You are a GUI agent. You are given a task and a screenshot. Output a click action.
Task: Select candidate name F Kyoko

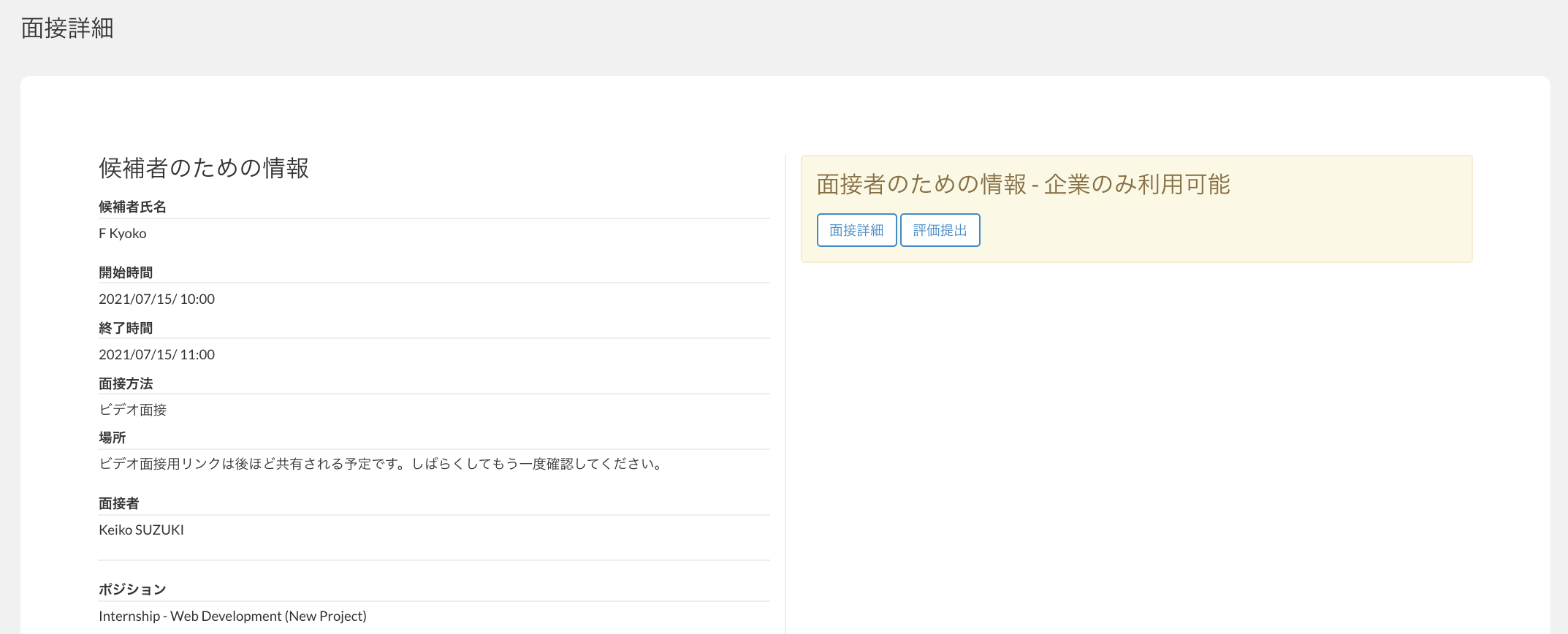click(x=123, y=234)
